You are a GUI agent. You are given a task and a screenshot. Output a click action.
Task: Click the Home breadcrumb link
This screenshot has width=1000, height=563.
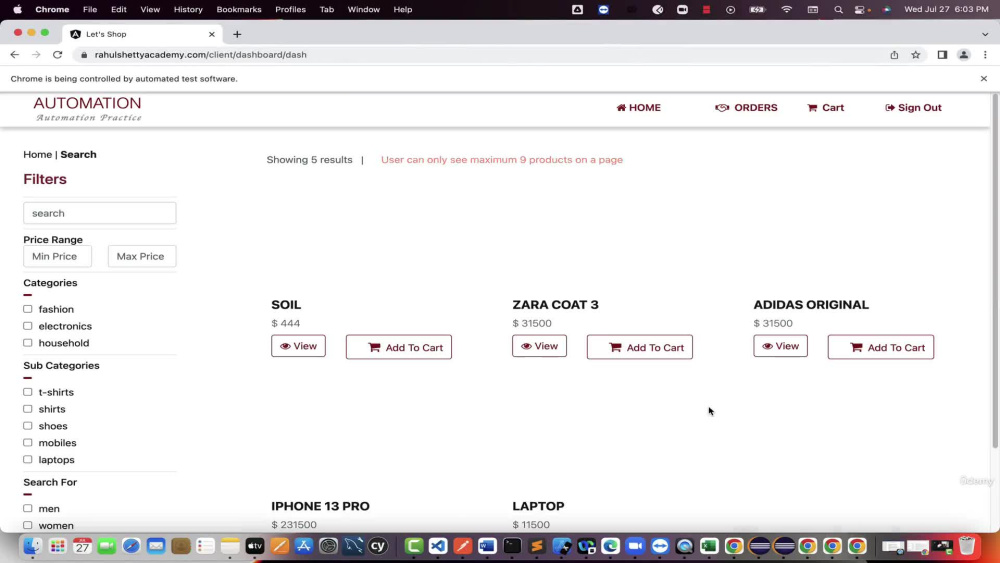(x=38, y=154)
